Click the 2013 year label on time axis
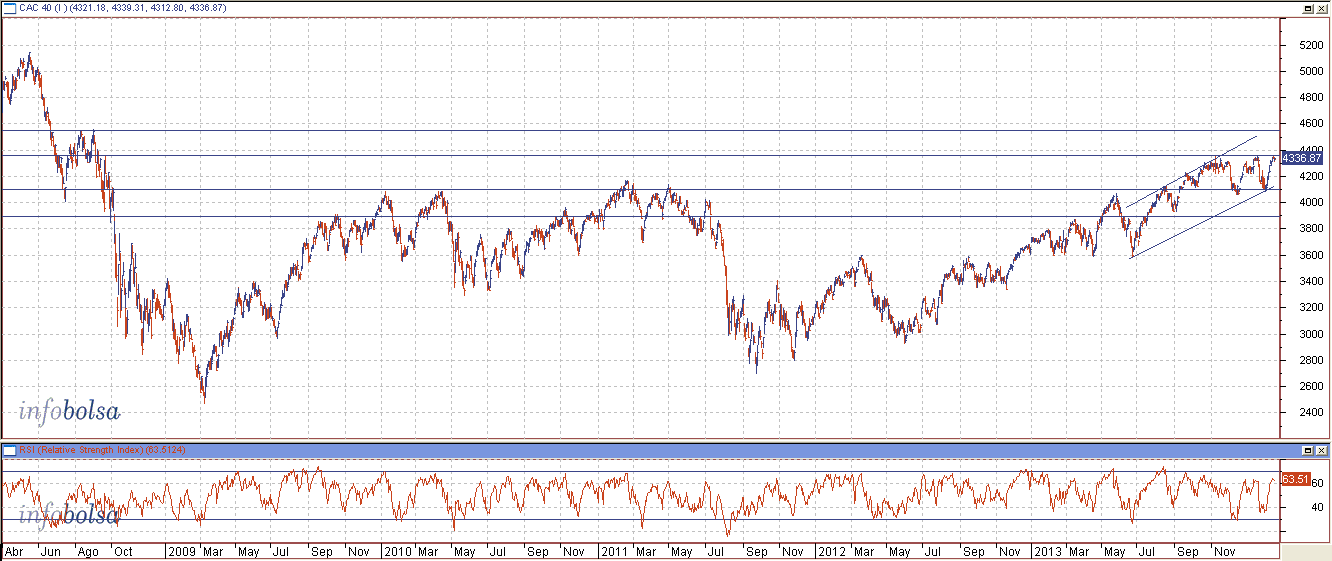This screenshot has height=561, width=1332. click(x=1046, y=551)
